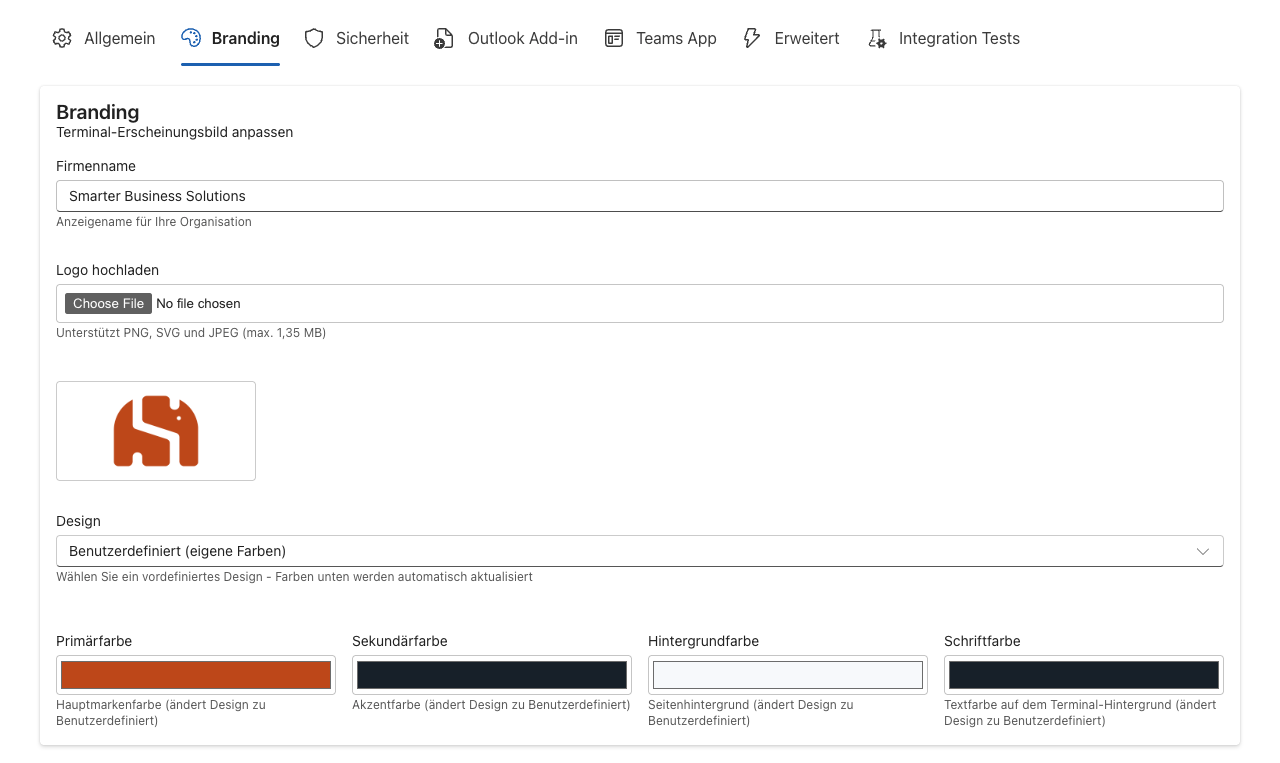Click the "Anzeigename für Ihre Organisation" hint
Image resolution: width=1280 pixels, height=763 pixels.
click(x=154, y=222)
